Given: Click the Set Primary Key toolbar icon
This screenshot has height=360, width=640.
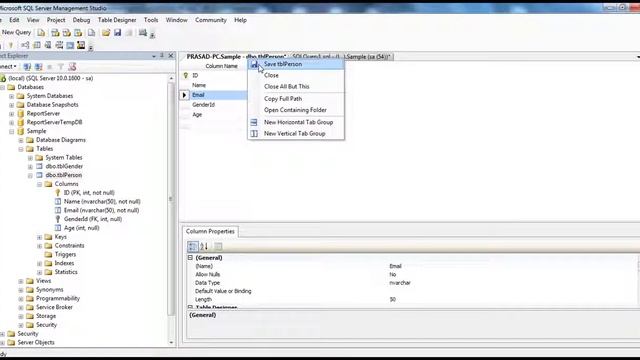Looking at the screenshot, I should (x=11, y=45).
